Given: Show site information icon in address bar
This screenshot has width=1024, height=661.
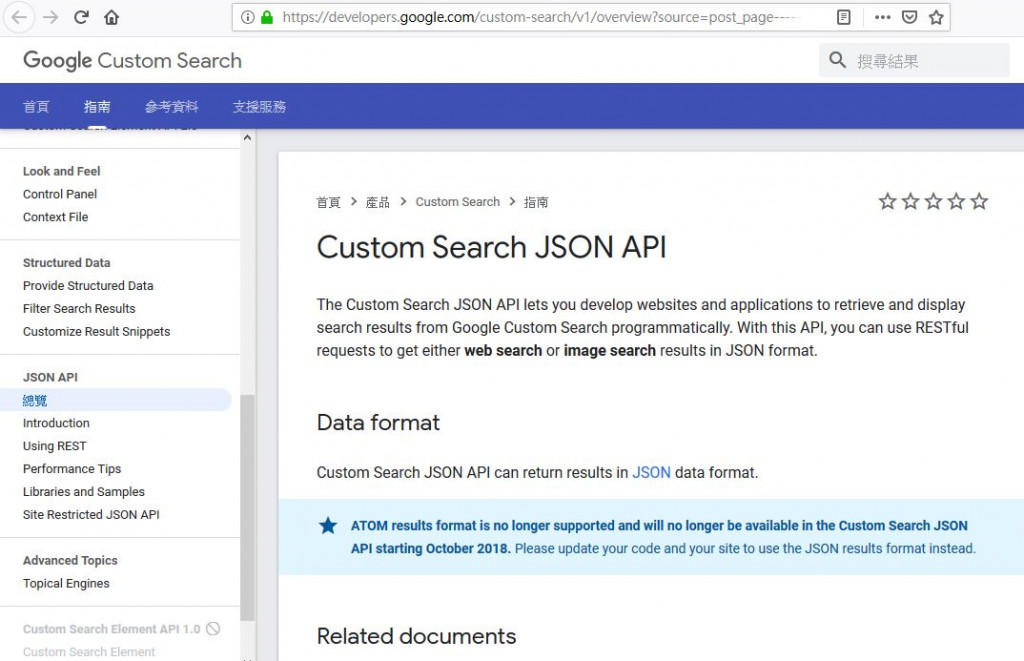Looking at the screenshot, I should (248, 17).
